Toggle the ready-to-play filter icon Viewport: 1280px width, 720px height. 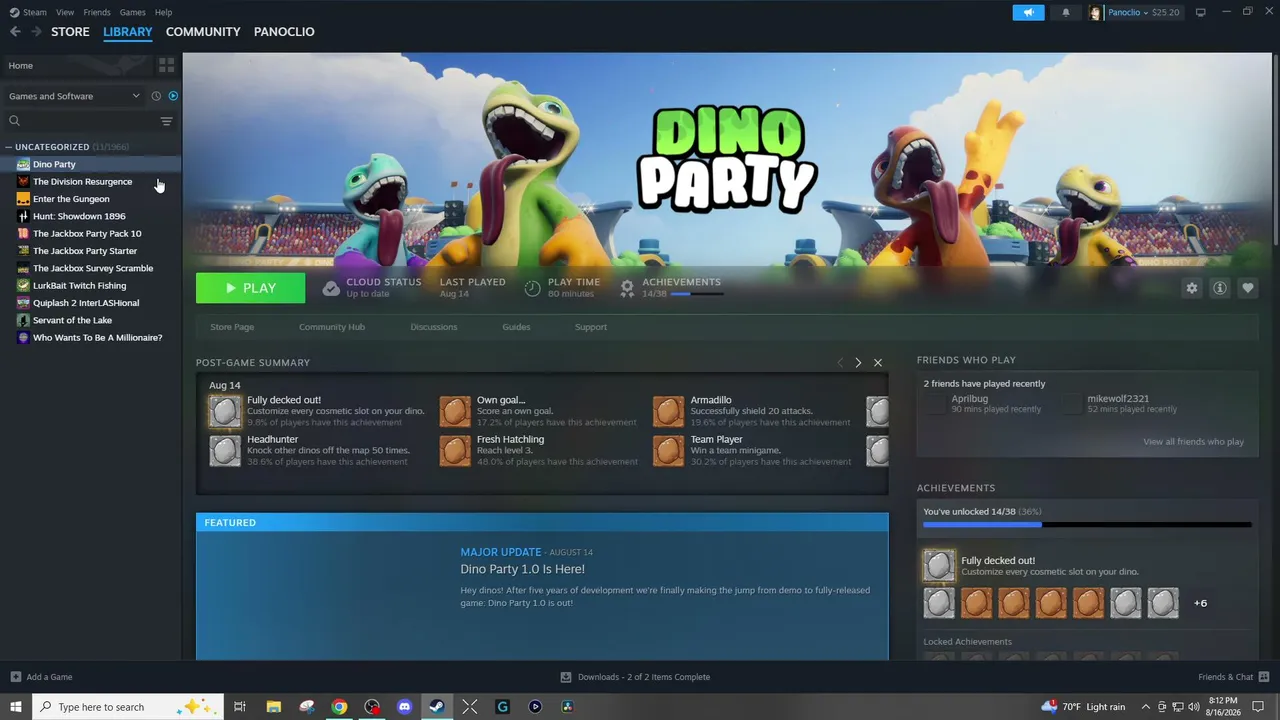173,96
